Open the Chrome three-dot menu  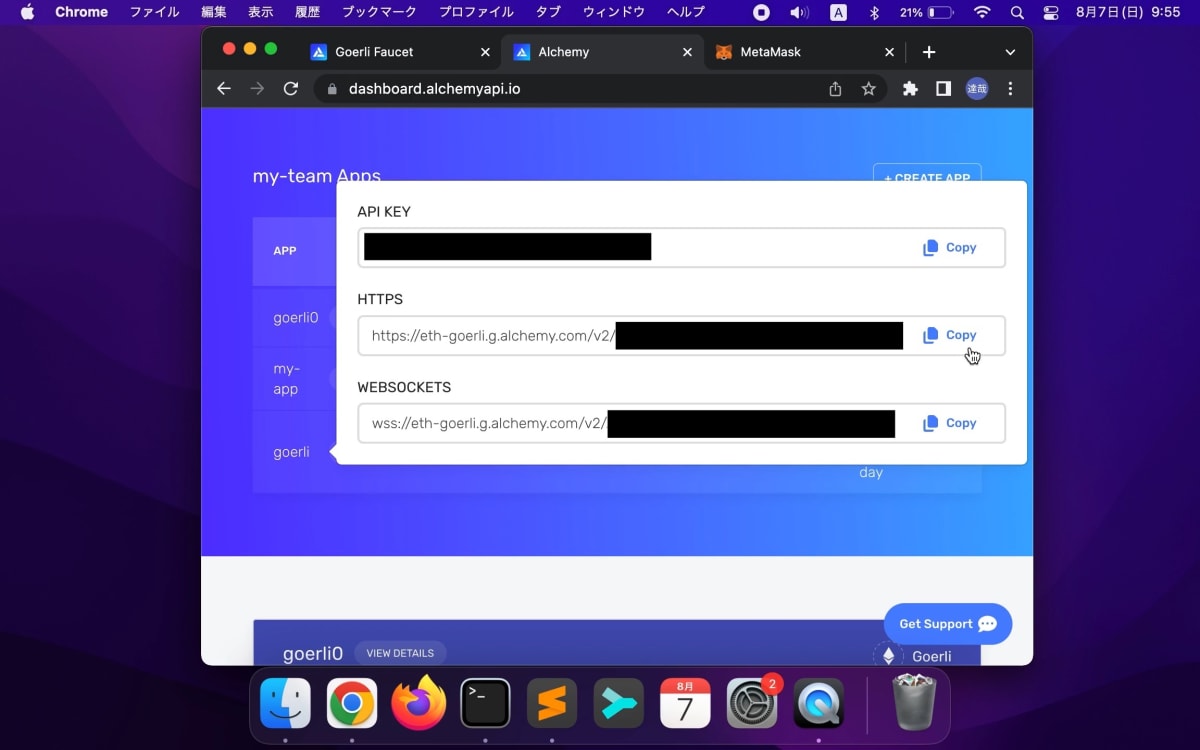tap(1010, 89)
